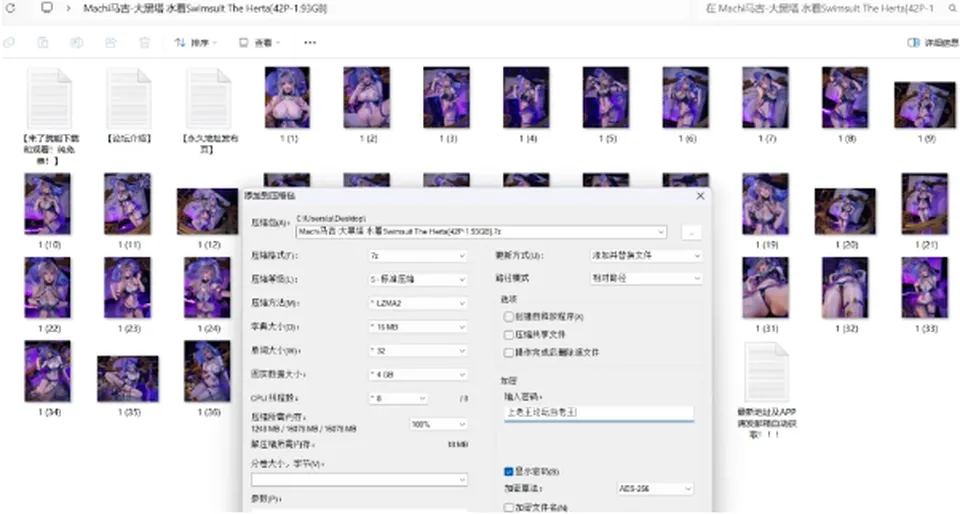The height and width of the screenshot is (514, 960).
Task: Select image thumbnail 1 (4)
Action: (x=527, y=98)
